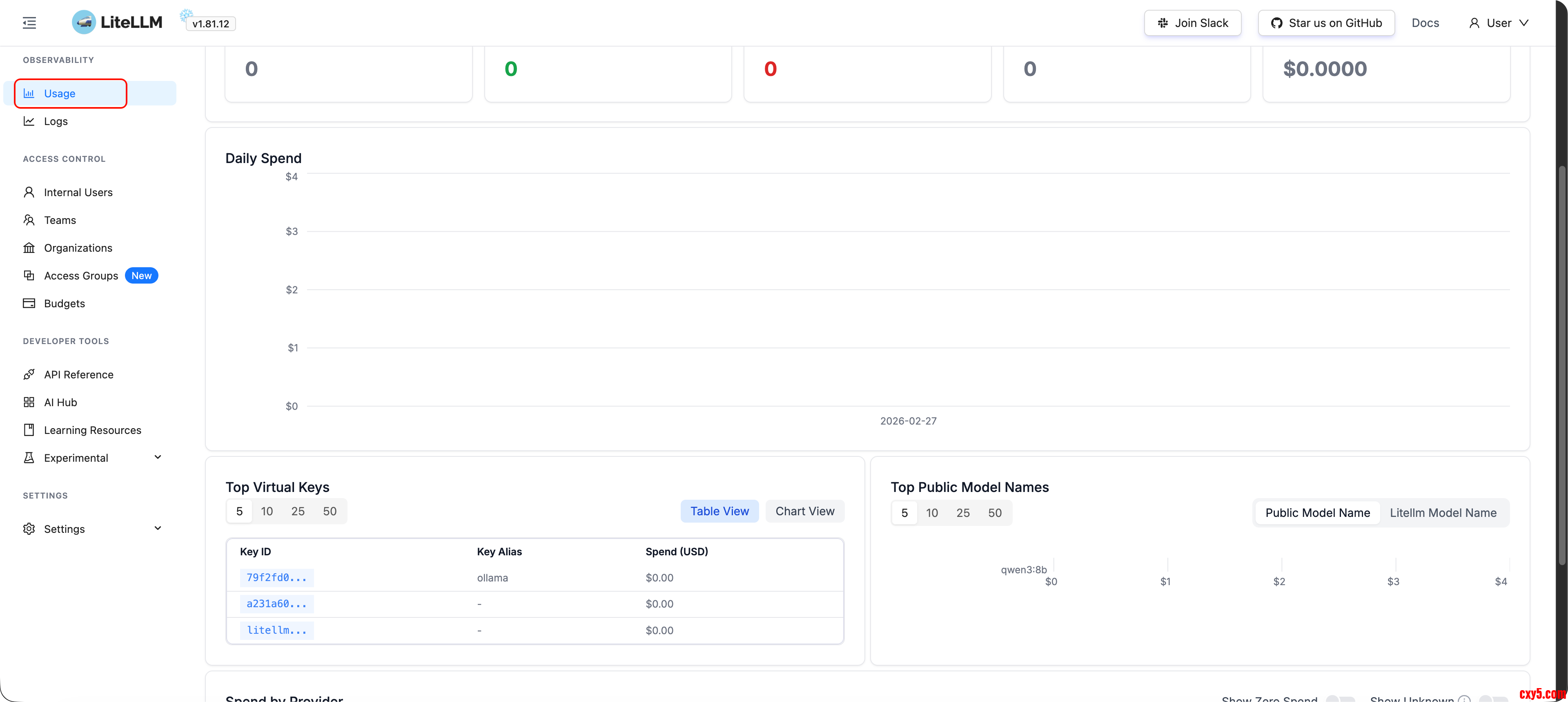Screen dimensions: 1568x702
Task: Collapse the sidebar with the menu icon
Action: (x=29, y=23)
